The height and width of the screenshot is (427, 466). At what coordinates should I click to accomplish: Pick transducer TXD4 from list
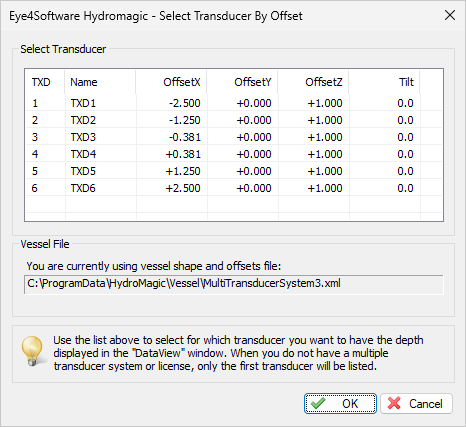click(234, 154)
